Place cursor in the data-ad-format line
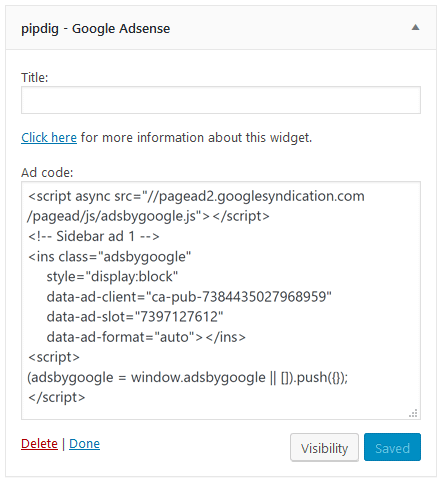Image resolution: width=445 pixels, height=483 pixels. click(146, 337)
